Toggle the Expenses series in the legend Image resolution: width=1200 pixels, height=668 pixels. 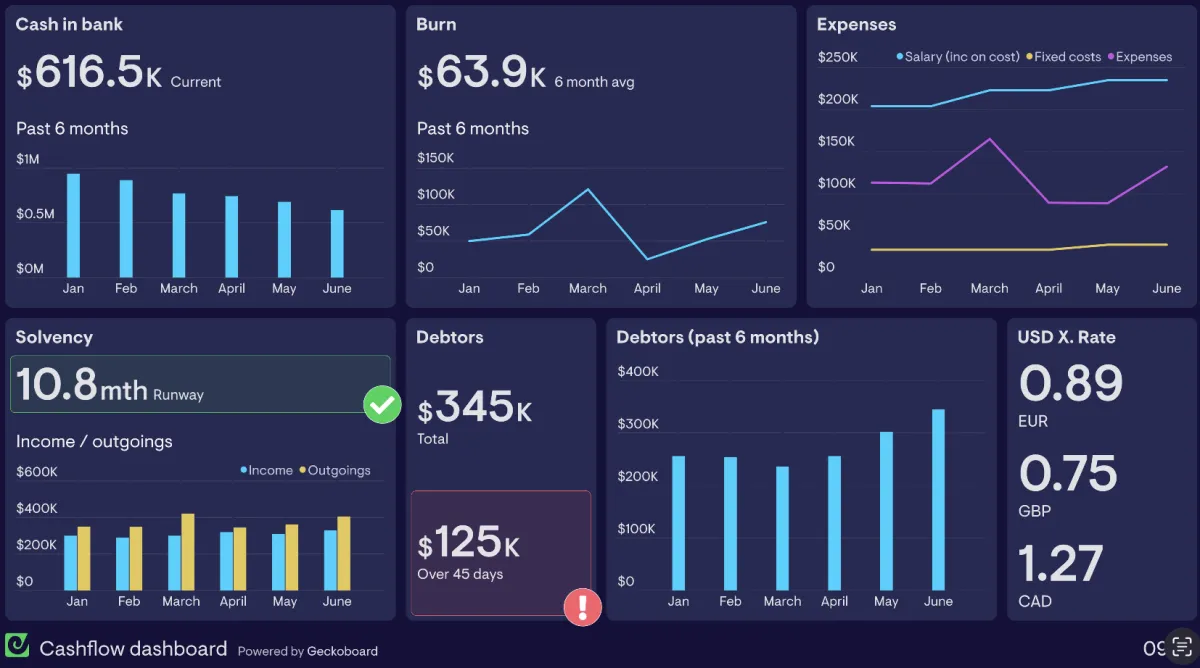(1140, 57)
